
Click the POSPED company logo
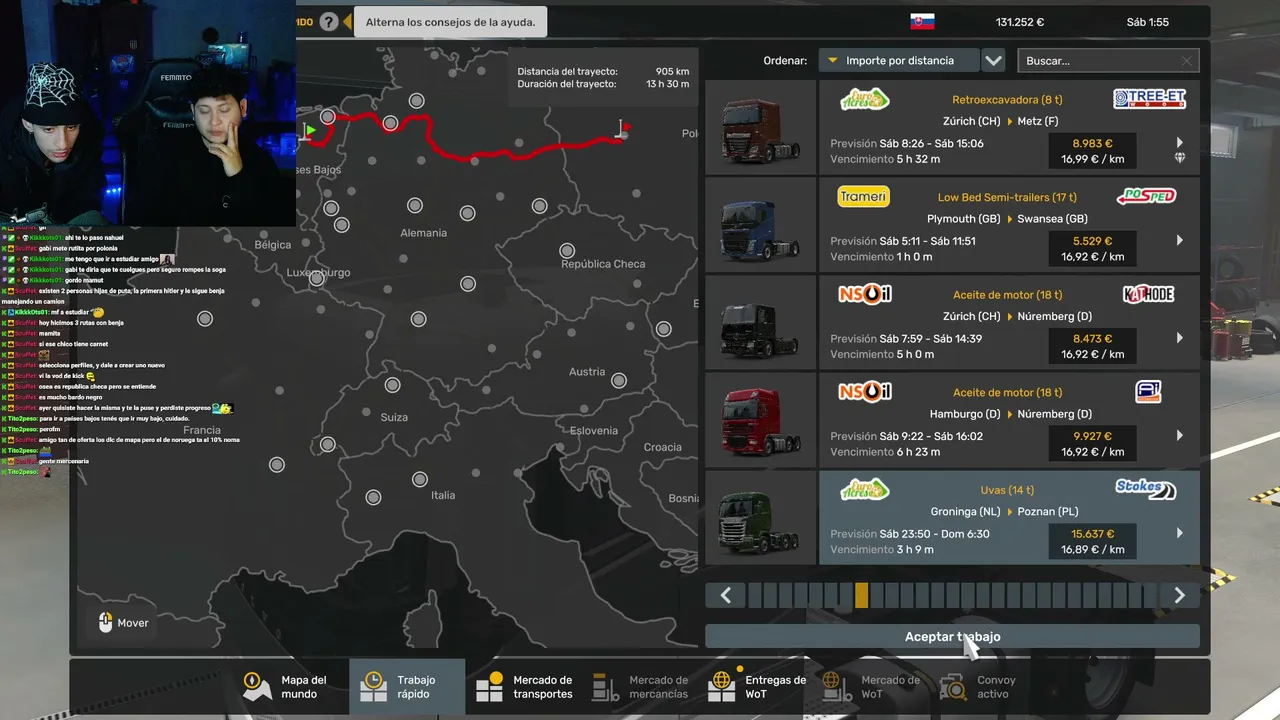point(1146,197)
